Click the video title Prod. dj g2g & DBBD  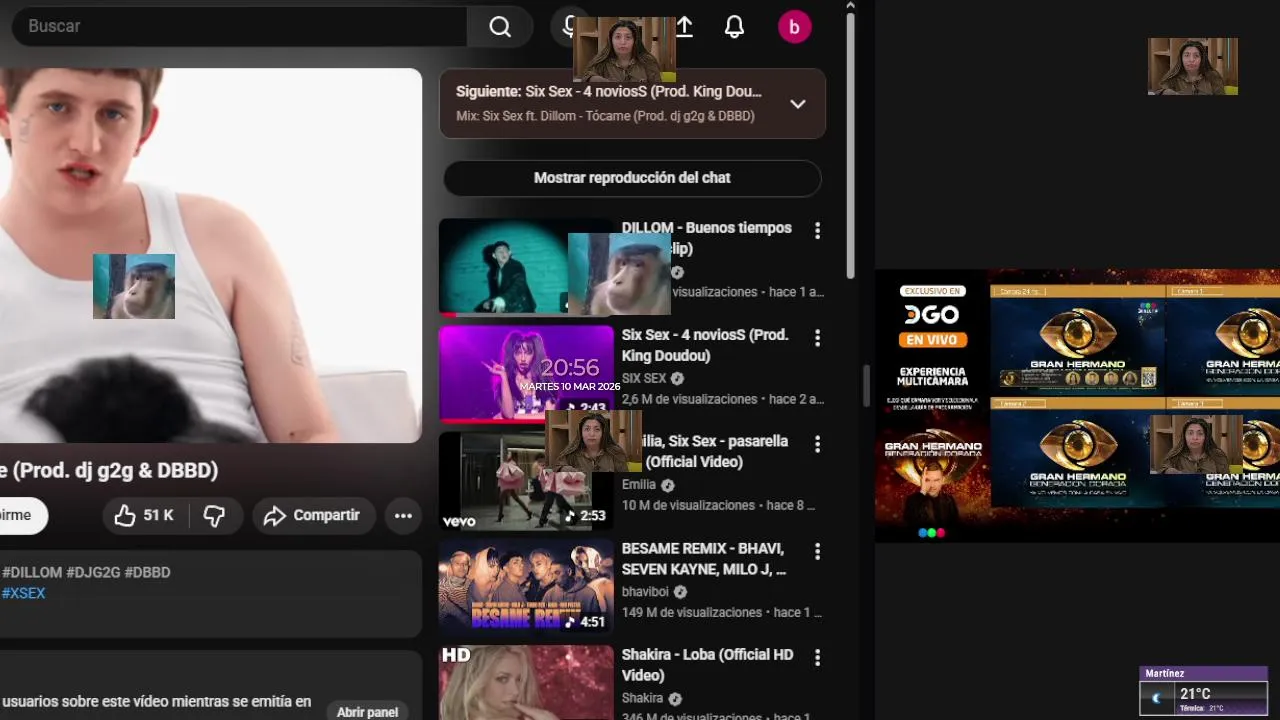(x=109, y=470)
